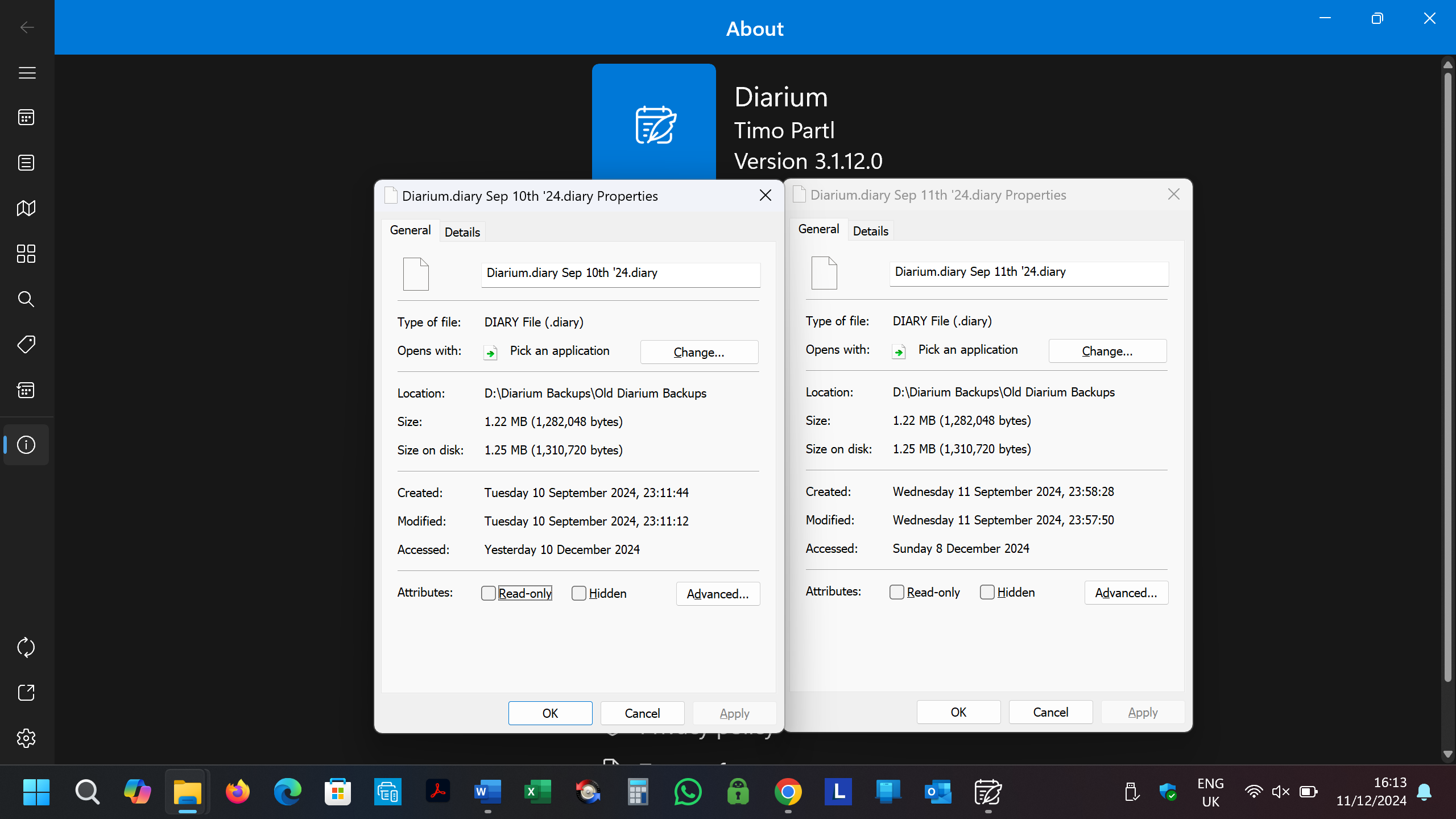Image resolution: width=1456 pixels, height=819 pixels.
Task: Open Copilot from the taskbar
Action: pos(137,792)
